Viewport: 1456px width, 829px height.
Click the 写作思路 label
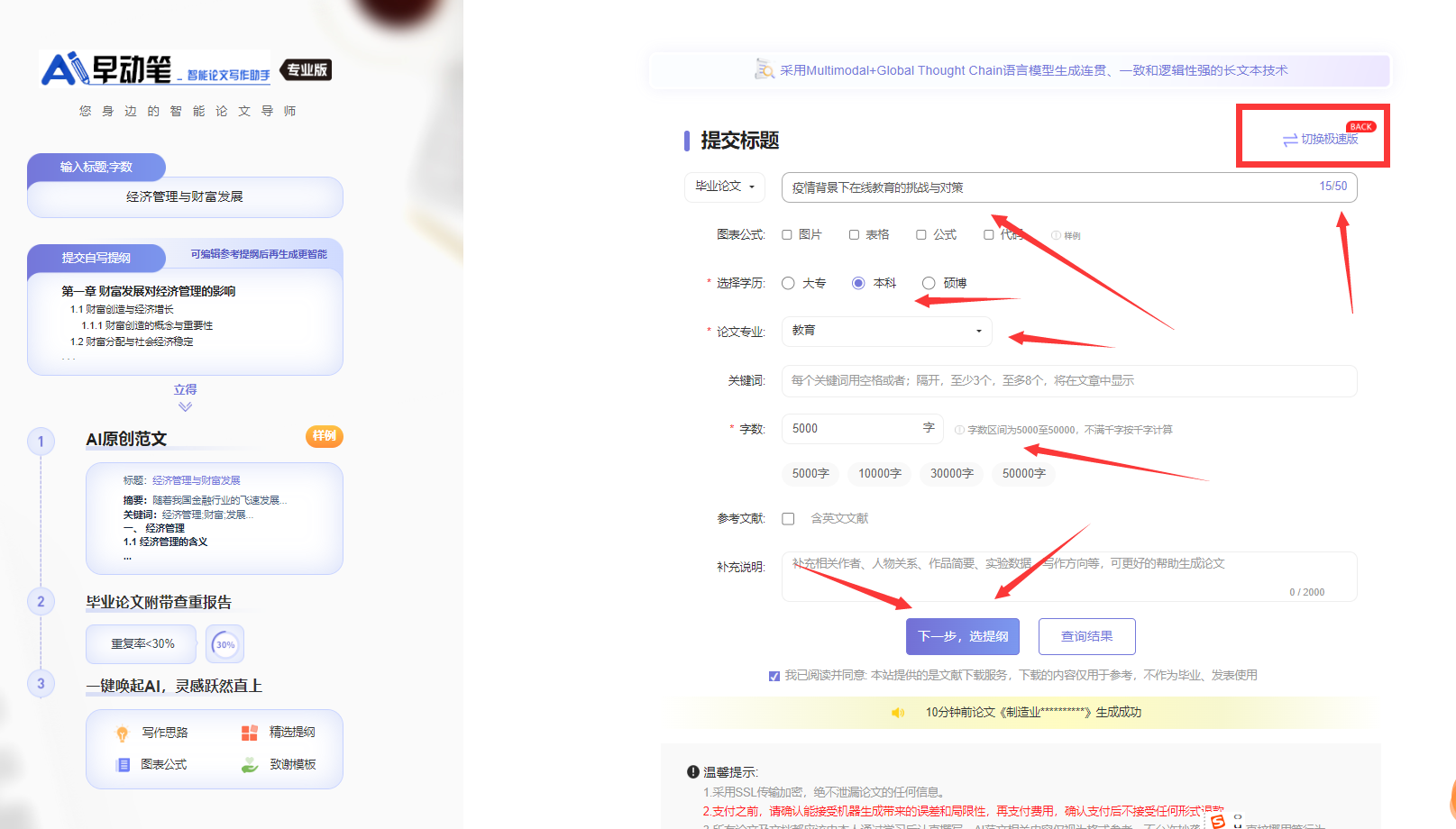[x=164, y=733]
